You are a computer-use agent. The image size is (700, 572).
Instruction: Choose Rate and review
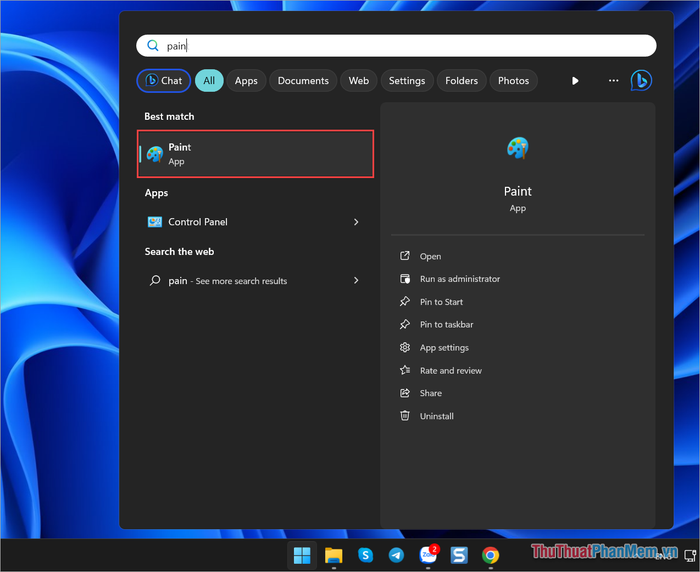point(451,371)
